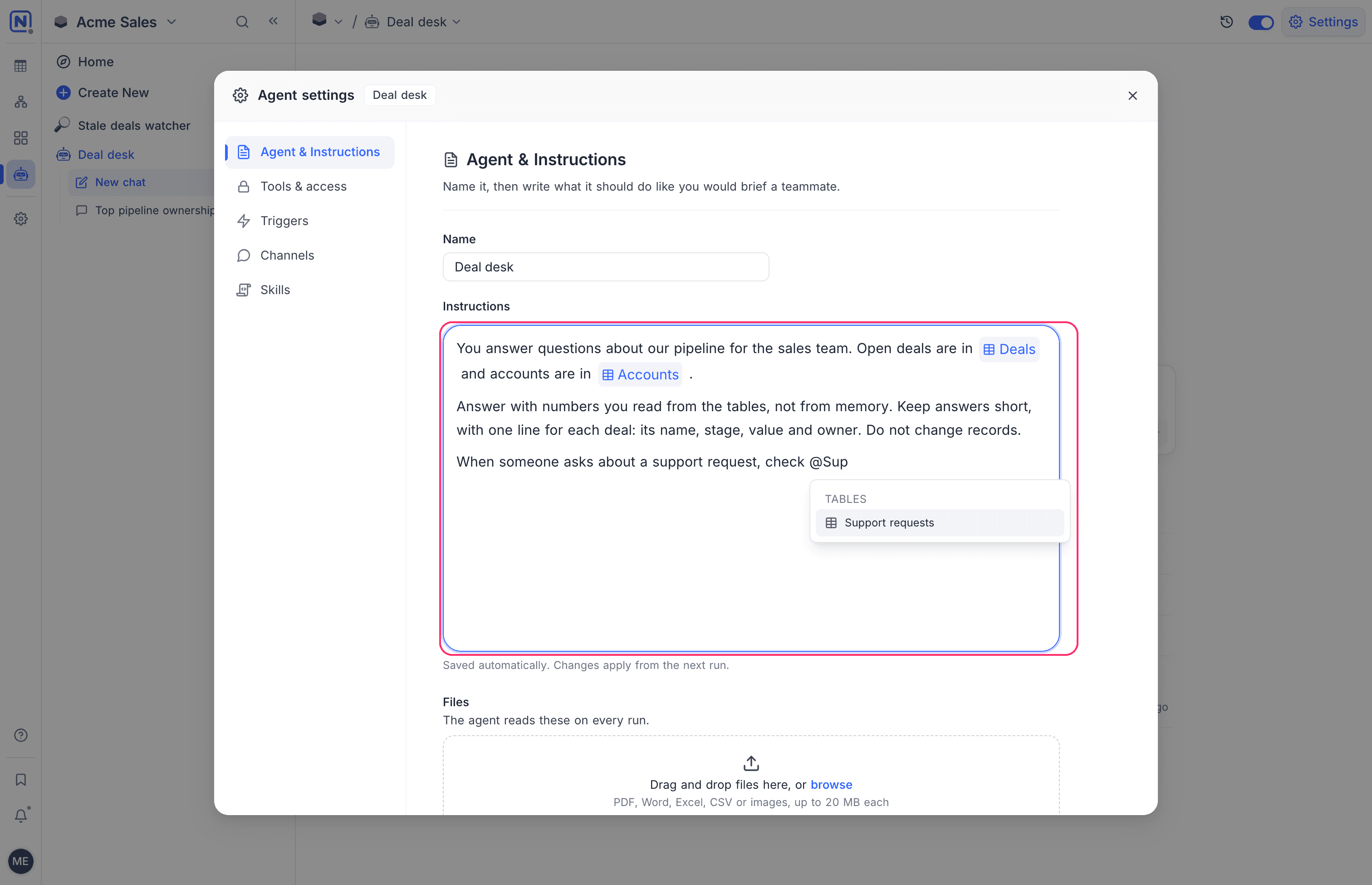Open the help question mark icon
The image size is (1372, 885).
(21, 735)
